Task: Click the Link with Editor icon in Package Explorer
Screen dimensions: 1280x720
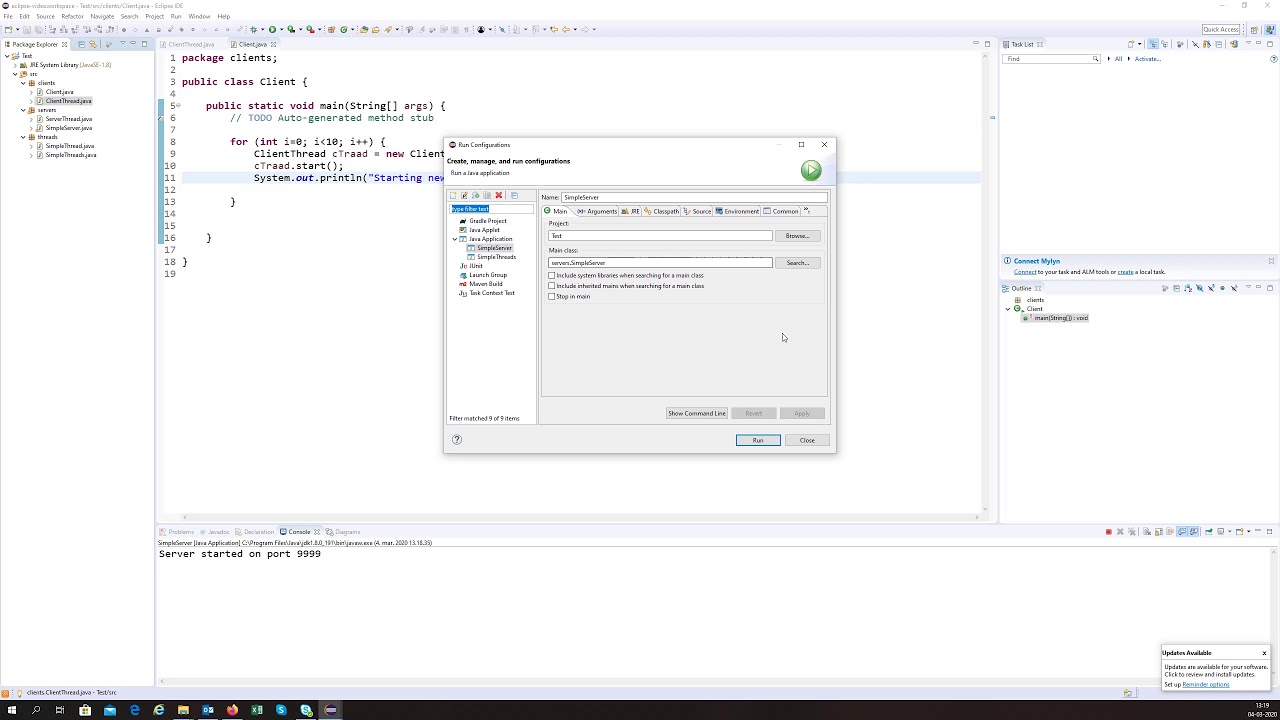Action: [92, 44]
